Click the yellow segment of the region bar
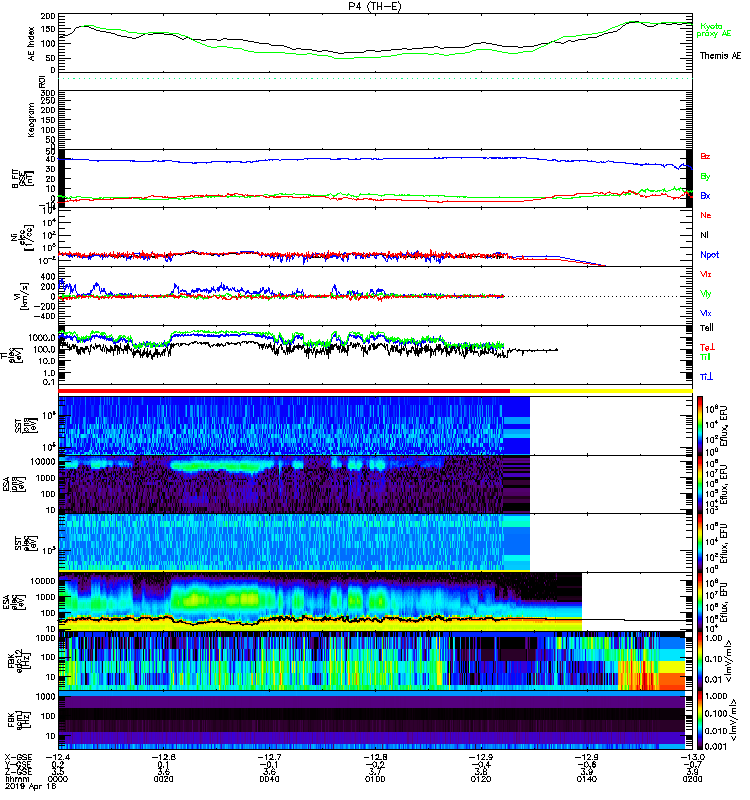This screenshot has width=750, height=800. [601, 391]
